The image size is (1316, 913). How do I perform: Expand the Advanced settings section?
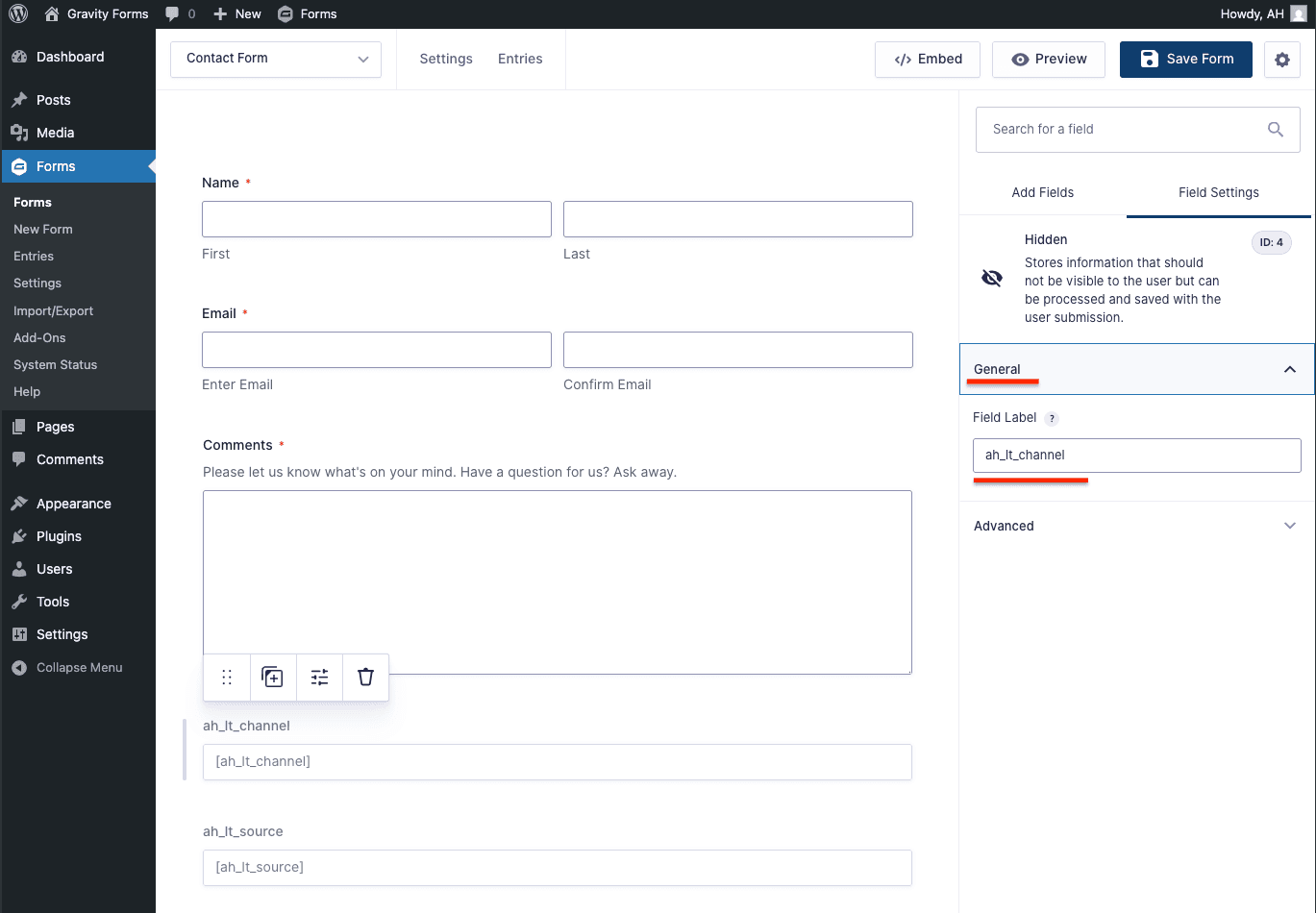(x=1289, y=526)
